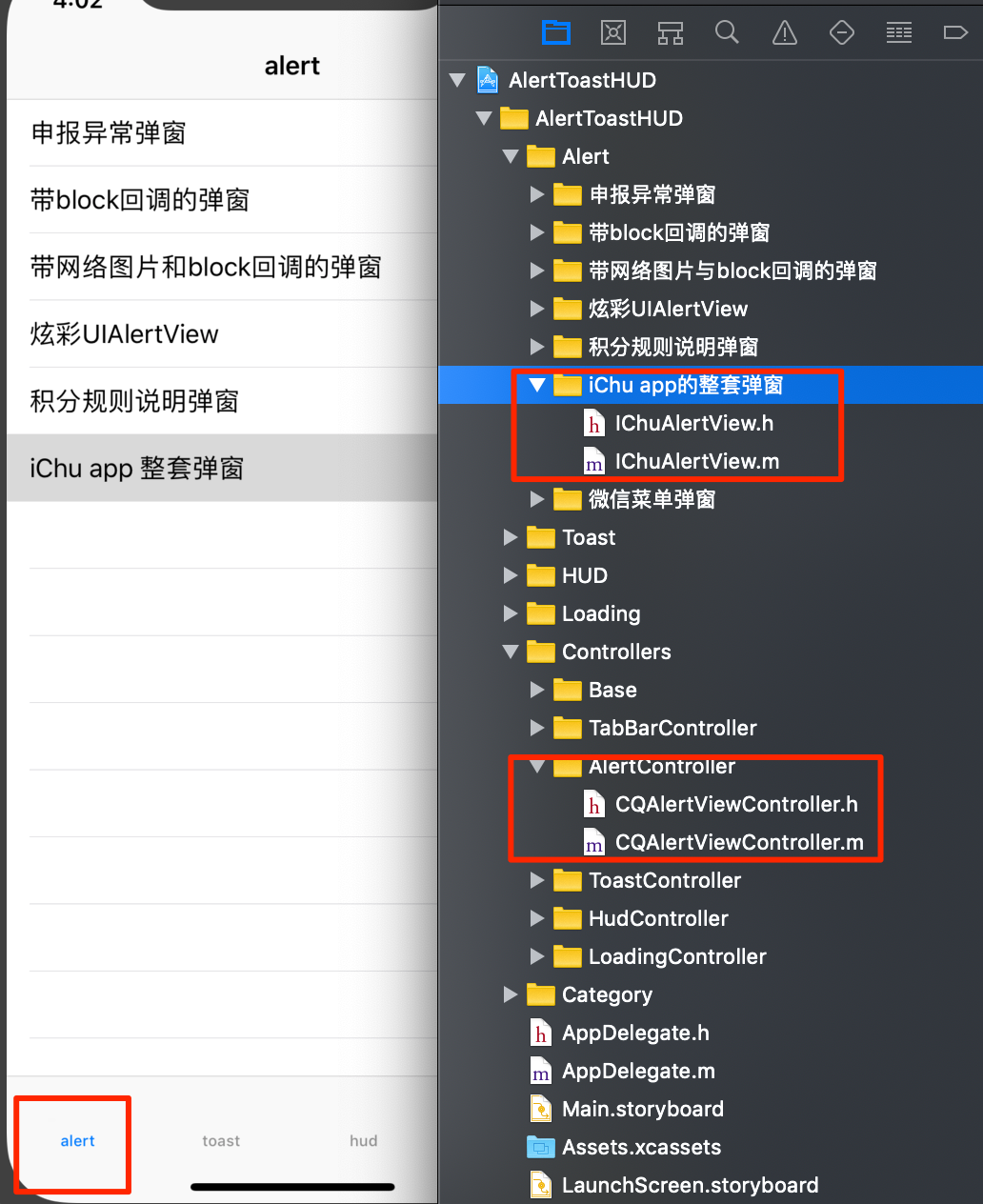Image resolution: width=983 pixels, height=1204 pixels.
Task: Switch to the toast tab
Action: pos(221,1140)
